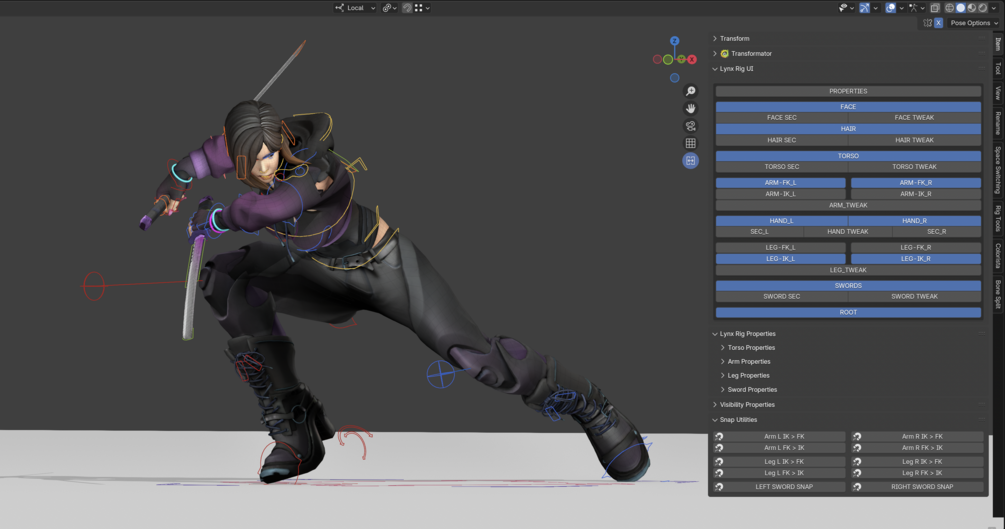
Task: Open the Space Switching sidebar tab
Action: [998, 170]
